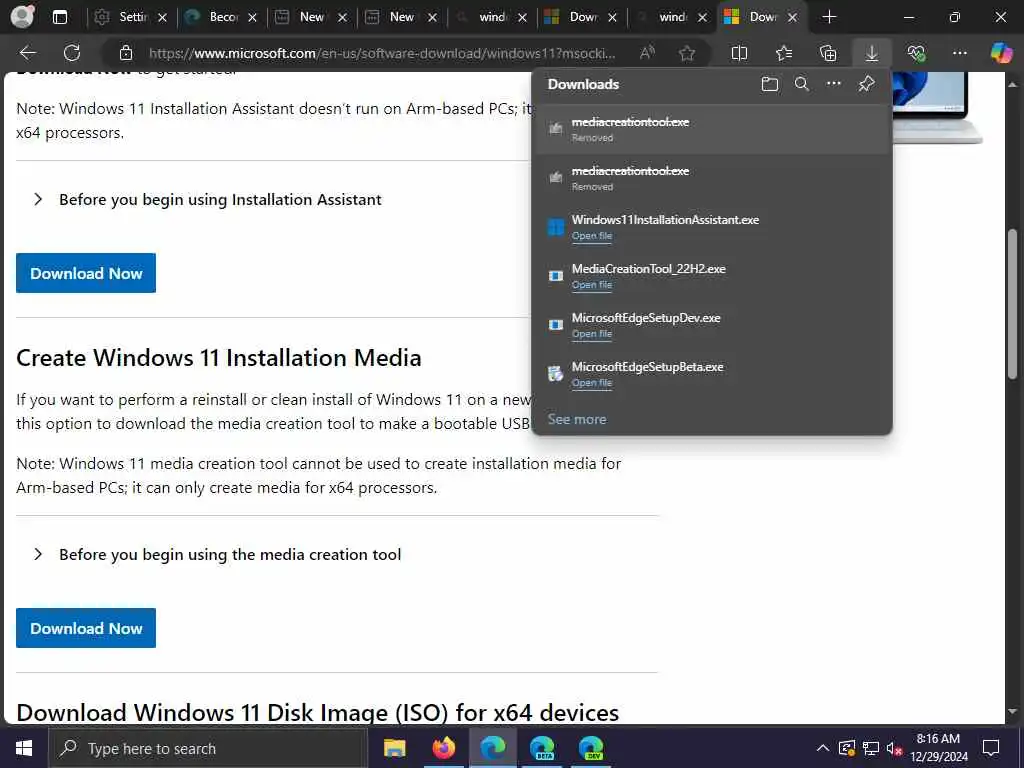Image resolution: width=1024 pixels, height=768 pixels.
Task: Search downloads with magnifier icon
Action: (x=801, y=84)
